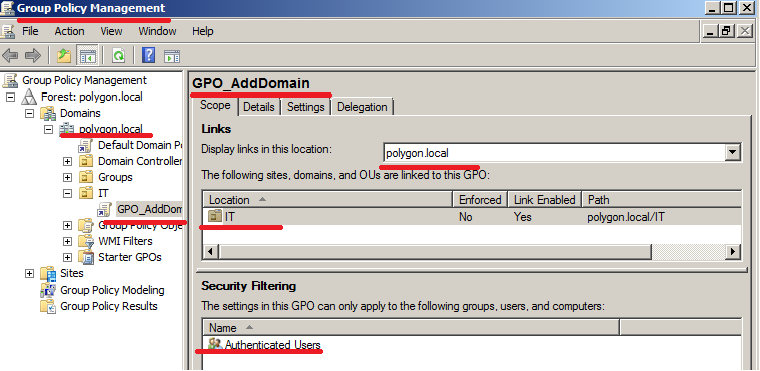This screenshot has height=371, width=760.
Task: Click the Links list scroll right arrow
Action: pyautogui.click(x=733, y=252)
